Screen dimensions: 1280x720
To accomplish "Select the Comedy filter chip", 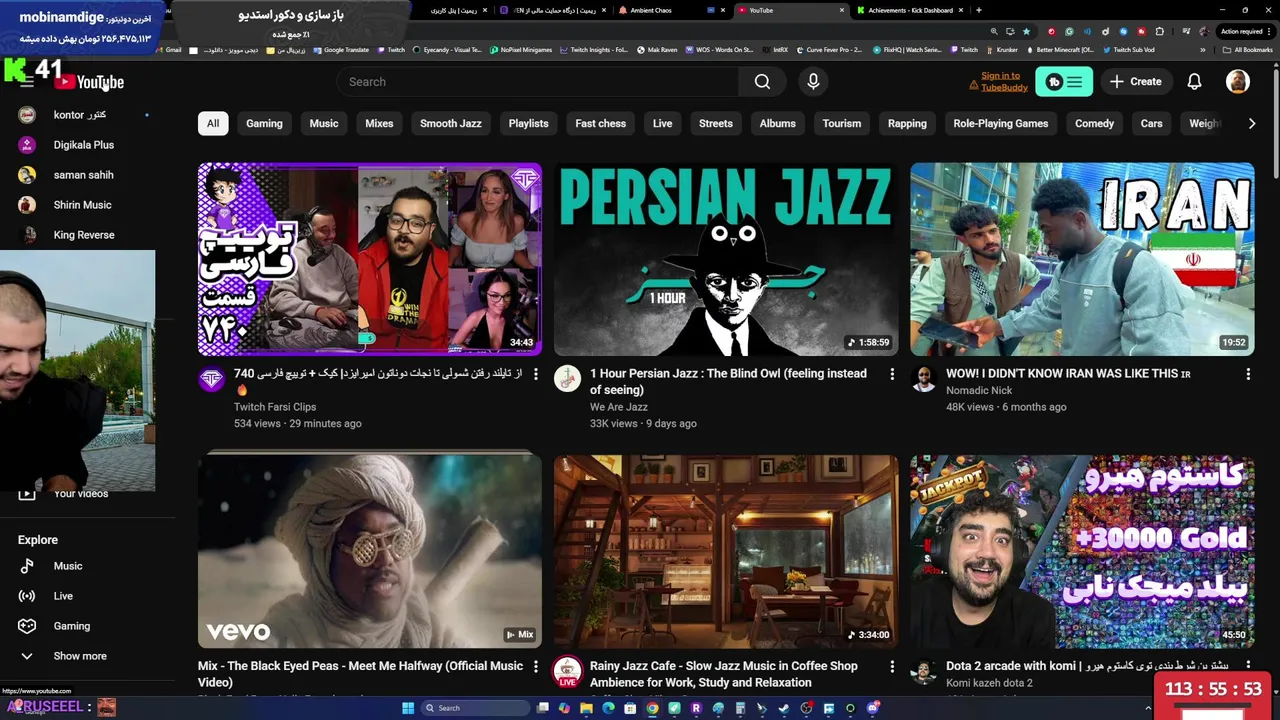I will 1094,124.
